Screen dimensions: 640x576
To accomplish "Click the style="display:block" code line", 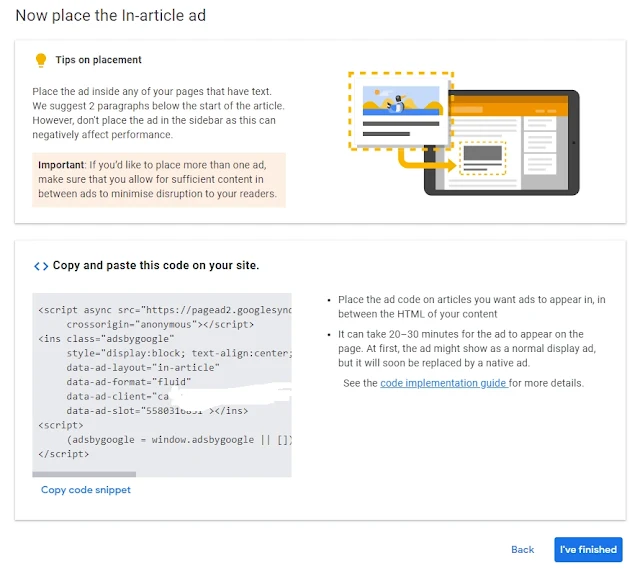I will click(x=179, y=353).
